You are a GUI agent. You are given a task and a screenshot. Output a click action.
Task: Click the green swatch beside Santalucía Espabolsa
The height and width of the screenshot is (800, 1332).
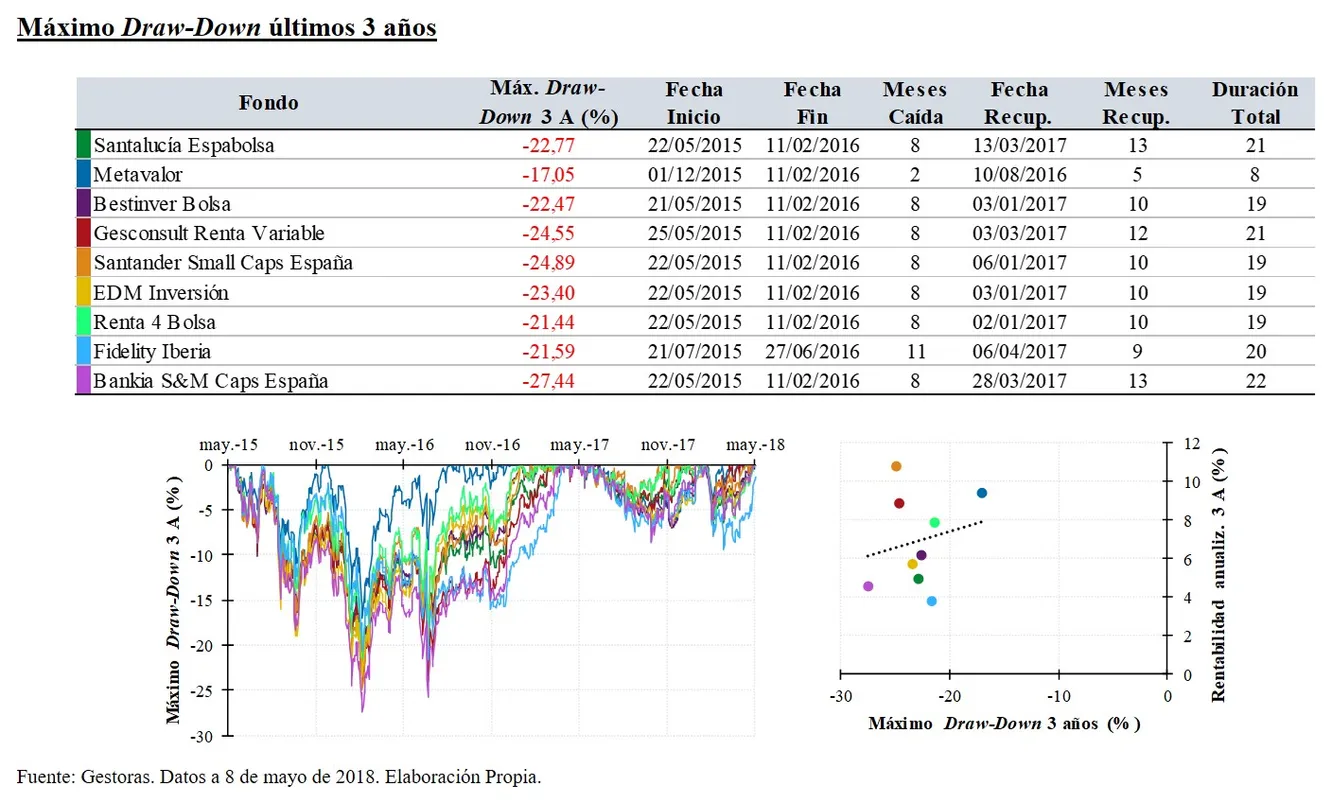pyautogui.click(x=83, y=145)
